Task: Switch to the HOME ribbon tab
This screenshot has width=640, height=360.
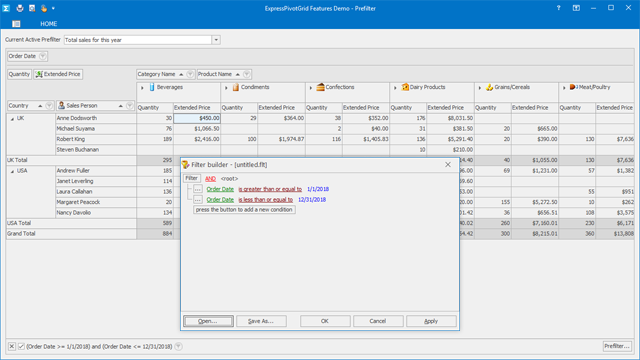Action: 49,24
